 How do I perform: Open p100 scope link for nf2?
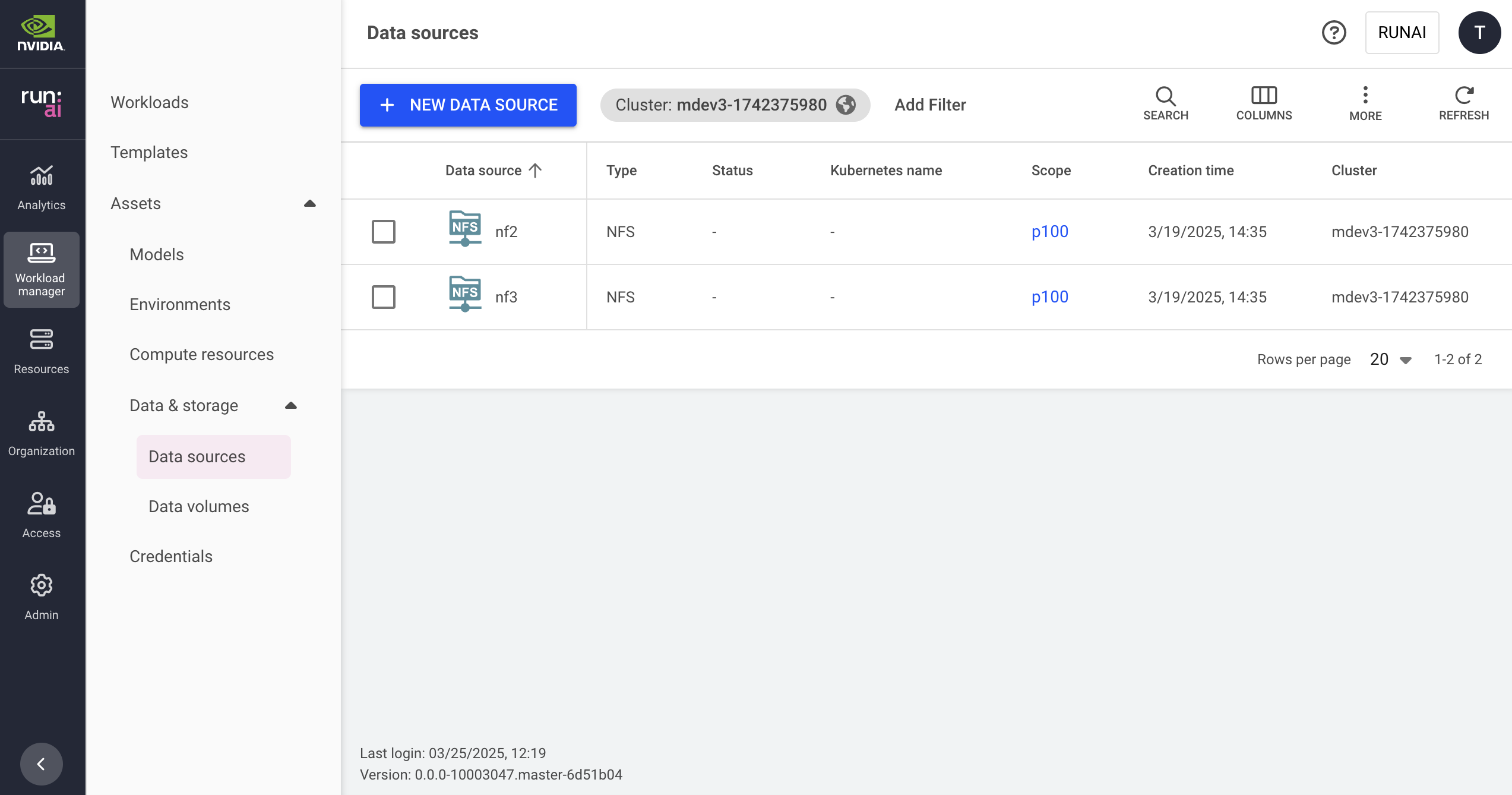click(x=1049, y=232)
